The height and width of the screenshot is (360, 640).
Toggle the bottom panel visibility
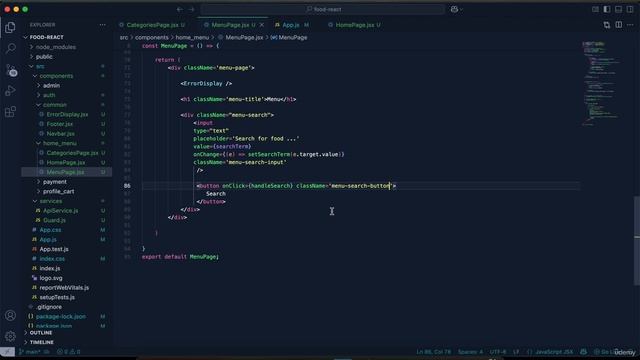(x=618, y=9)
